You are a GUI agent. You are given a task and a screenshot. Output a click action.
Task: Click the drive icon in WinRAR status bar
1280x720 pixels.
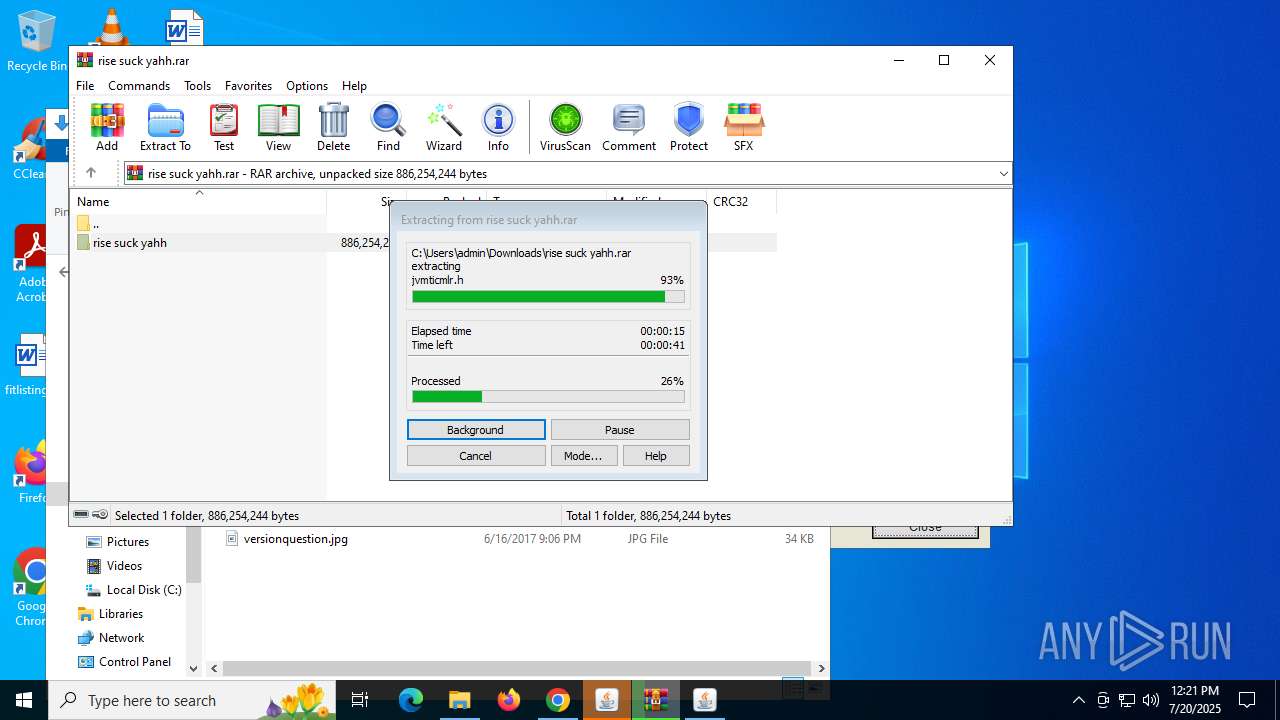pos(81,515)
